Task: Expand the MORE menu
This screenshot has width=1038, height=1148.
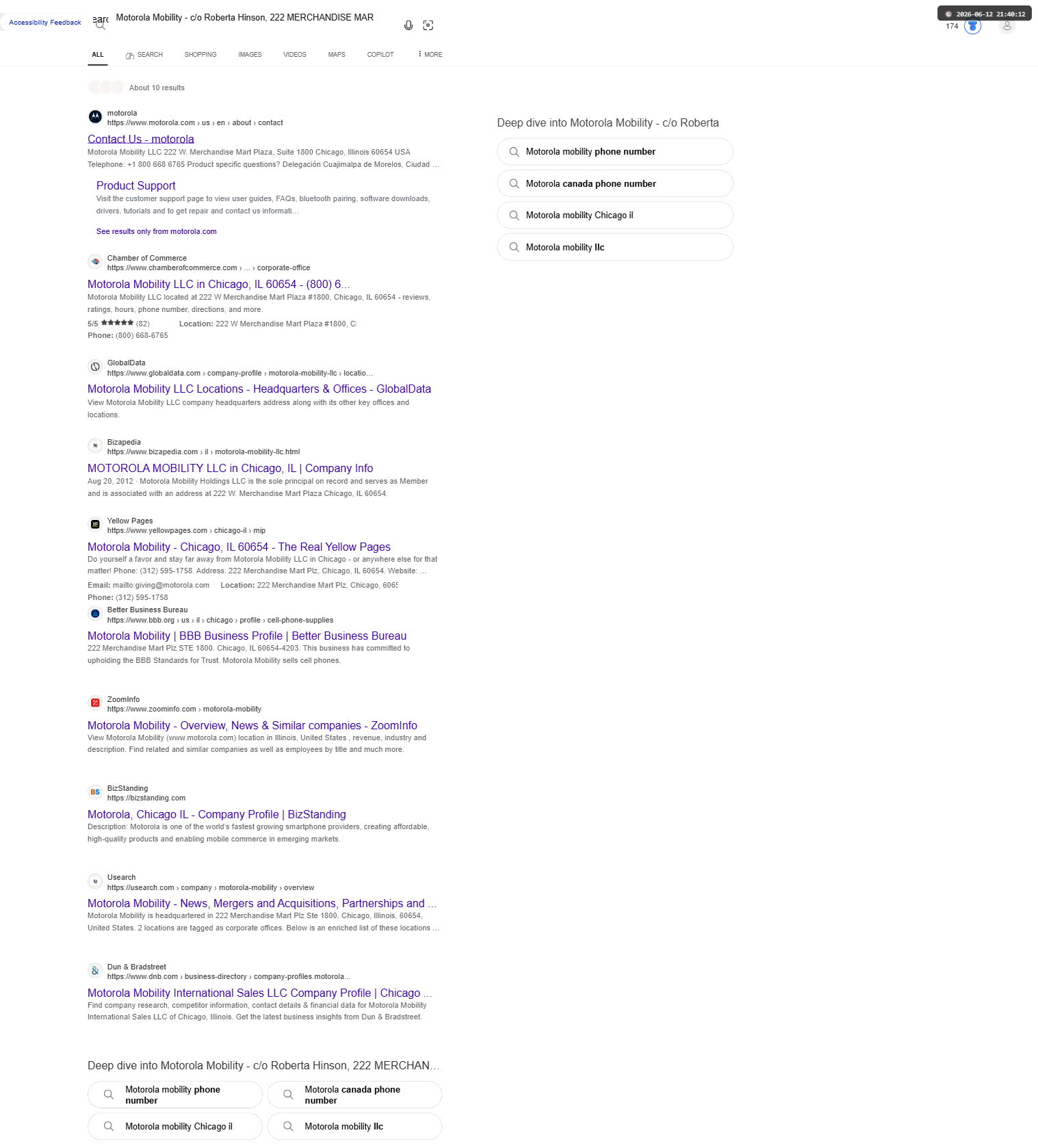Action: tap(430, 55)
